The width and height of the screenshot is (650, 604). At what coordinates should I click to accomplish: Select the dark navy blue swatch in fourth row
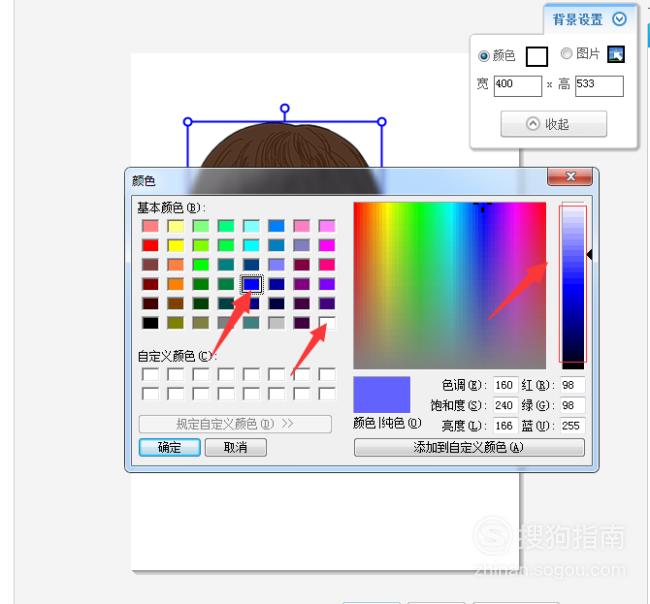tap(276, 284)
